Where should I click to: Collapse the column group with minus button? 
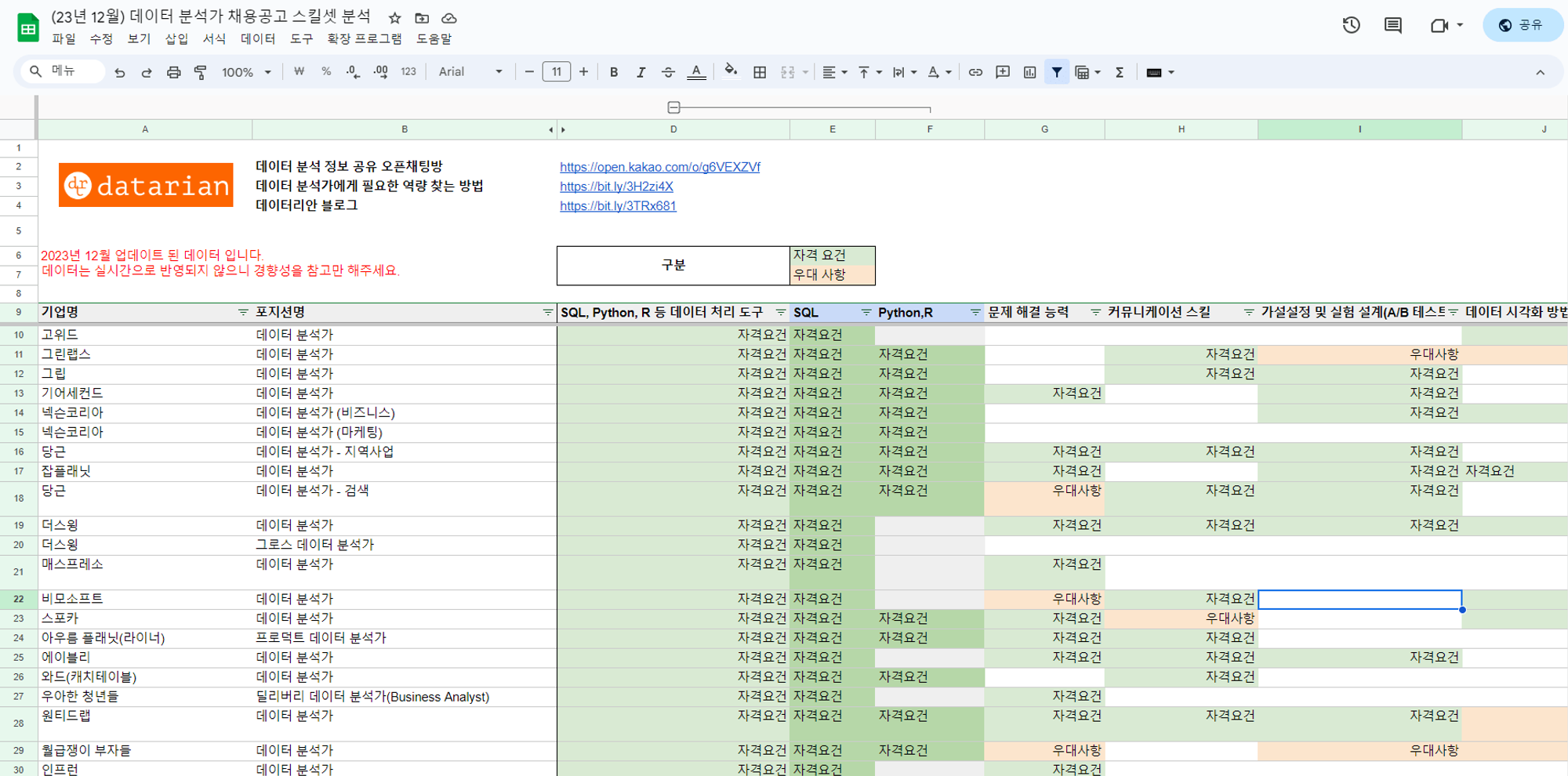tap(673, 107)
